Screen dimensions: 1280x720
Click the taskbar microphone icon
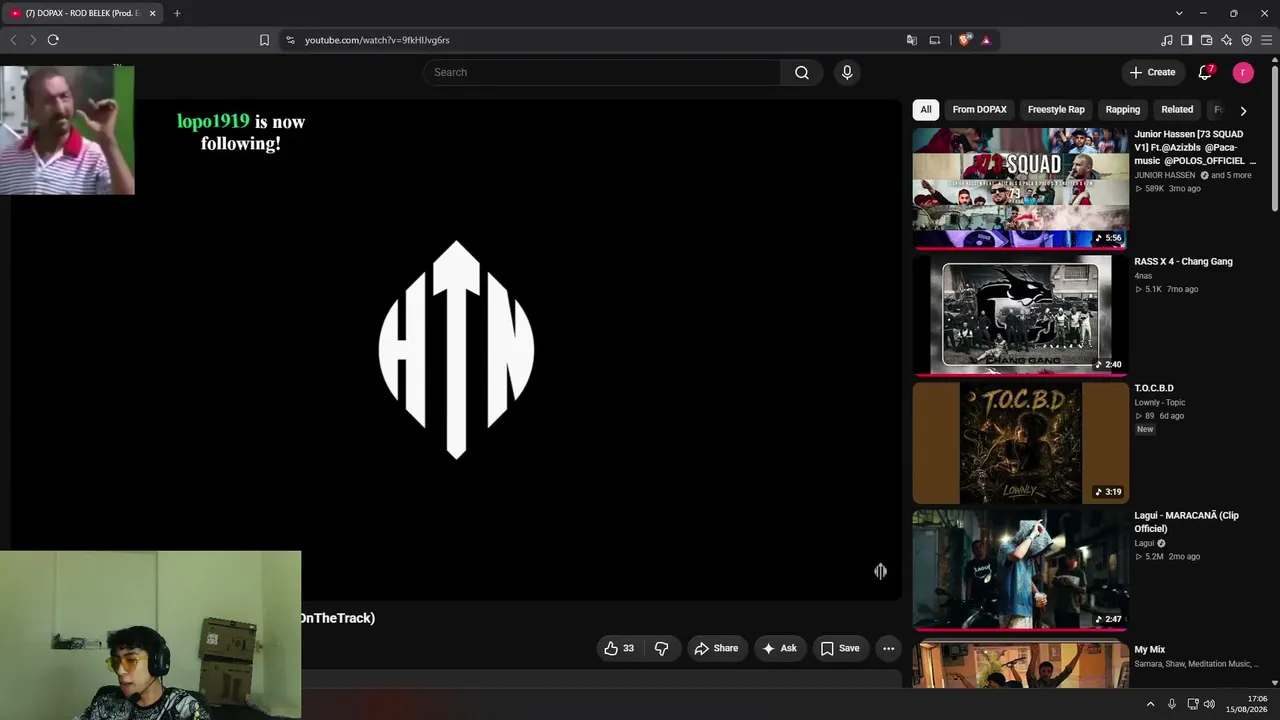coord(1171,704)
